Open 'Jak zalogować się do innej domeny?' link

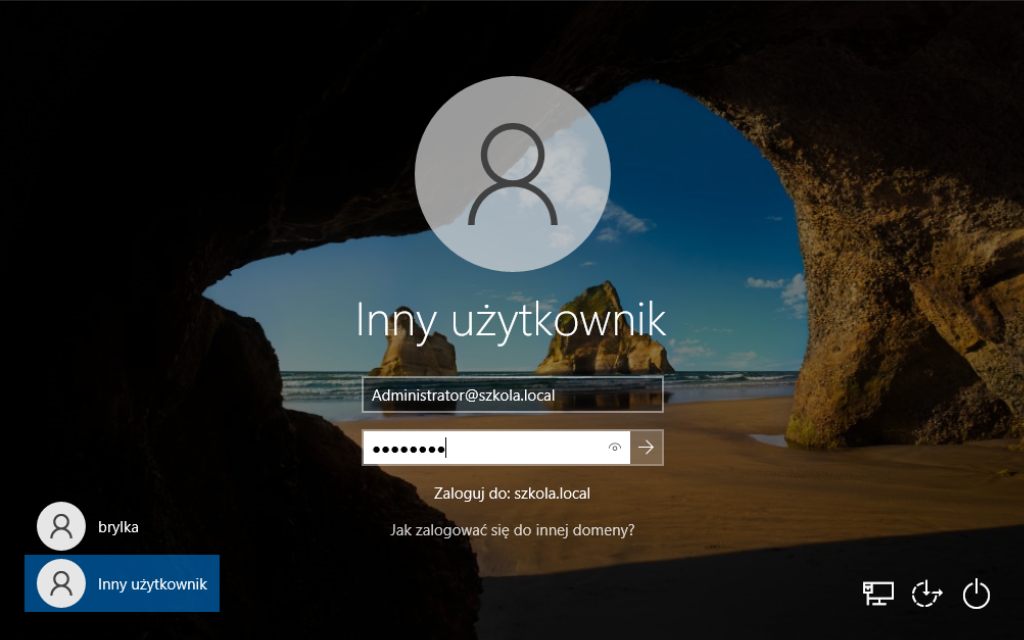513,530
